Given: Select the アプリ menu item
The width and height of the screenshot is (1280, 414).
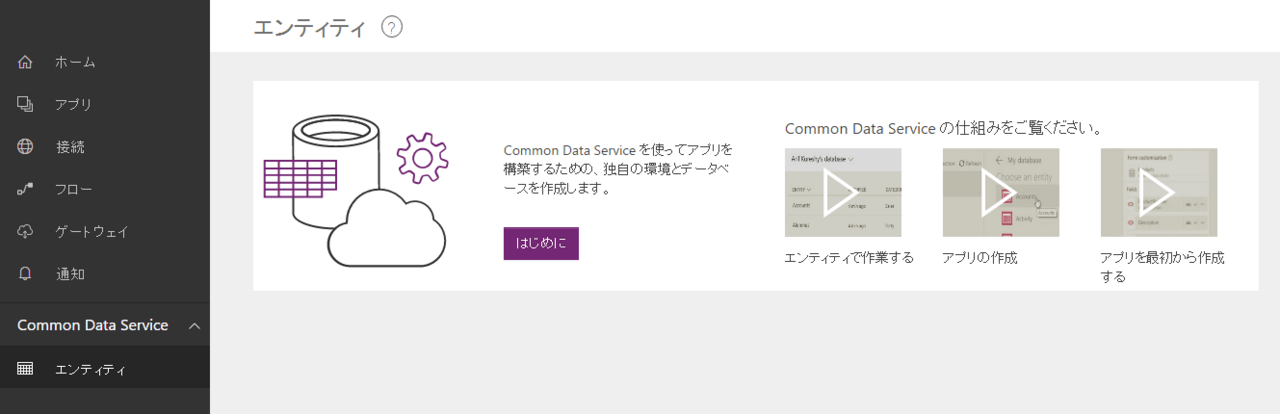Looking at the screenshot, I should (x=73, y=104).
